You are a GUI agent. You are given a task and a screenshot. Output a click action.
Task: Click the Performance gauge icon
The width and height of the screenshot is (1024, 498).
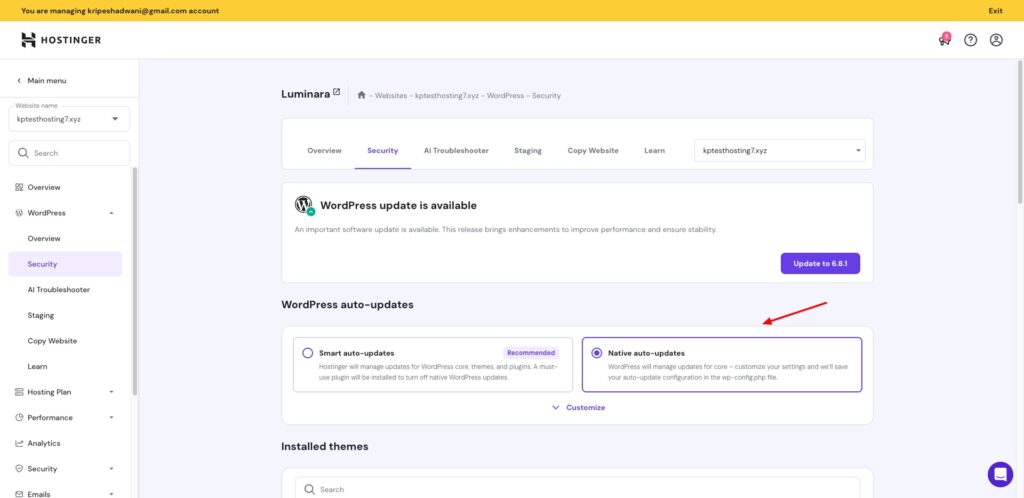coord(19,418)
